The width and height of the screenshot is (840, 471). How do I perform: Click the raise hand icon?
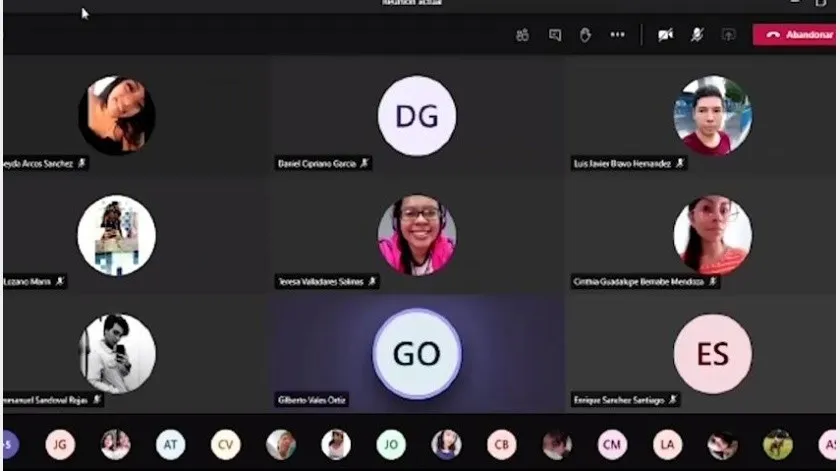(x=585, y=35)
